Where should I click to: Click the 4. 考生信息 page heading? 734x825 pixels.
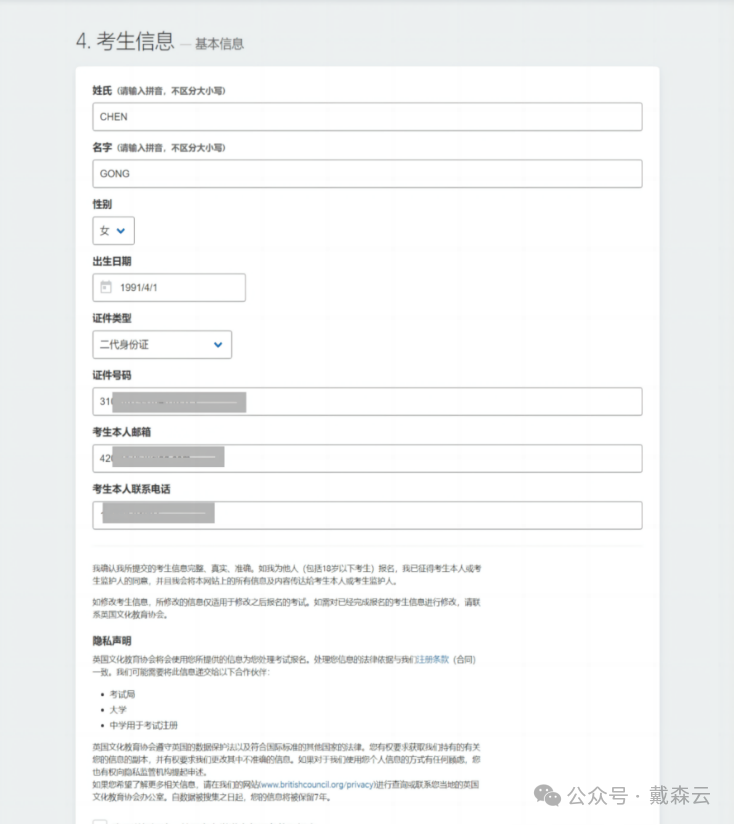pyautogui.click(x=125, y=41)
